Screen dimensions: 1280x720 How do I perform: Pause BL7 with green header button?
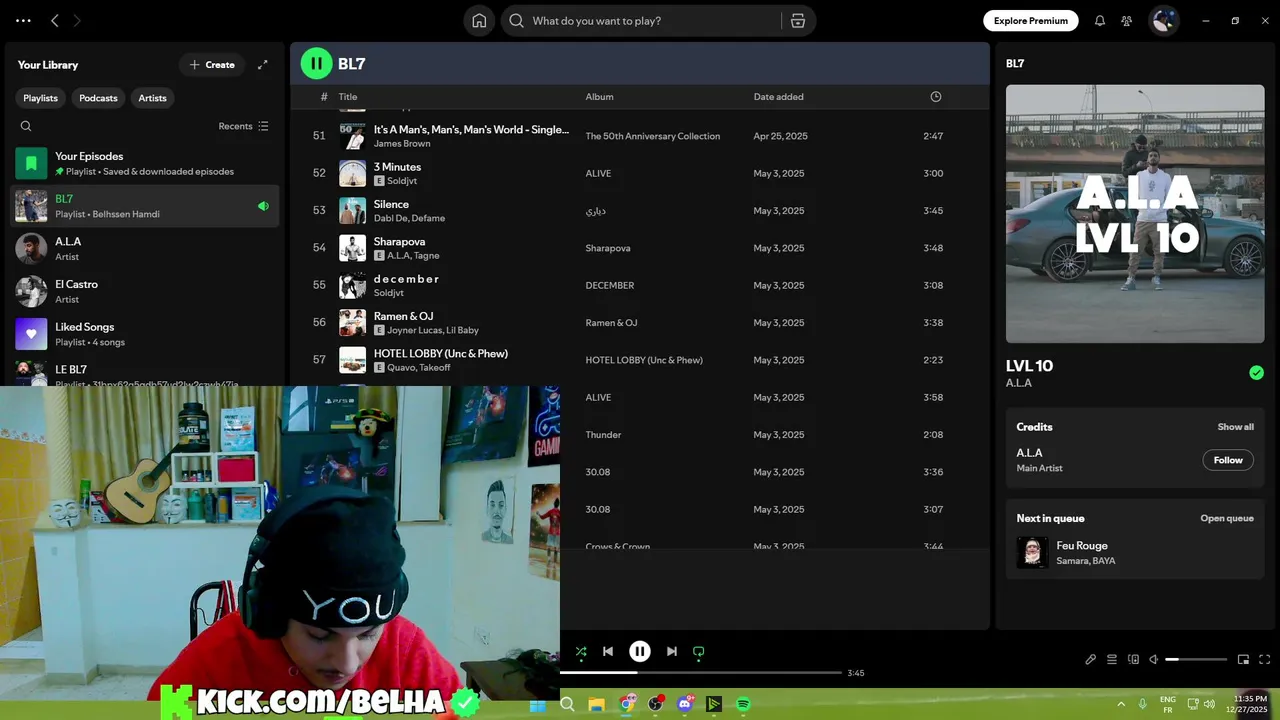coord(316,64)
